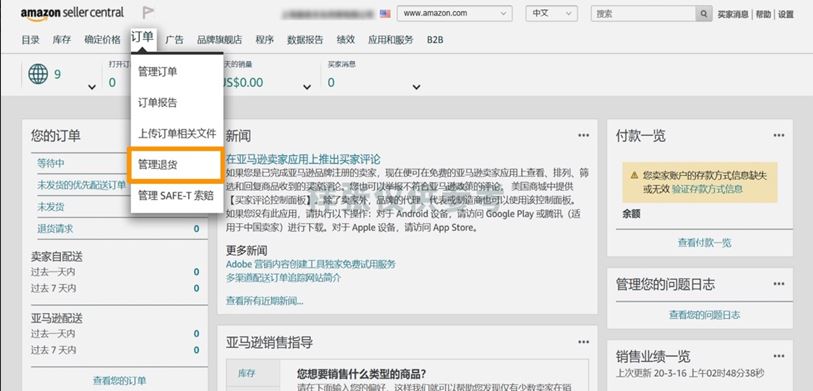The width and height of the screenshot is (813, 391).
Task: Click into the 搜索 search field
Action: pyautogui.click(x=643, y=13)
